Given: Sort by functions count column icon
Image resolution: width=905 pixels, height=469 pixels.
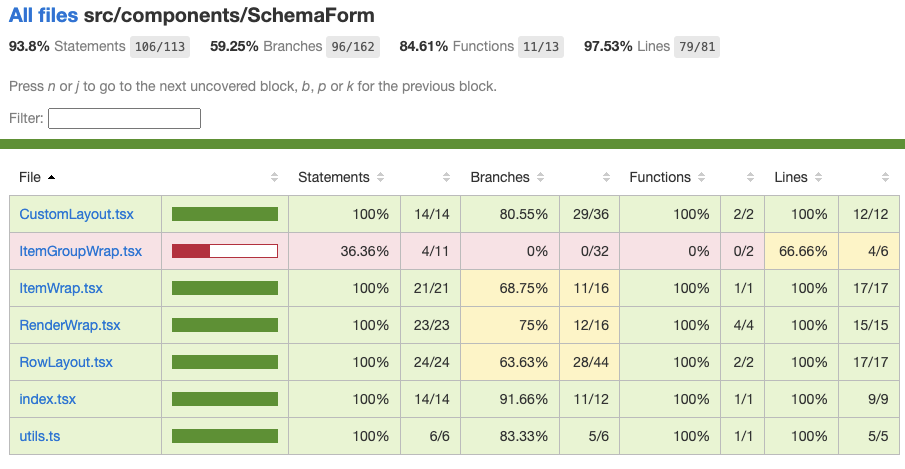Looking at the screenshot, I should (x=750, y=177).
